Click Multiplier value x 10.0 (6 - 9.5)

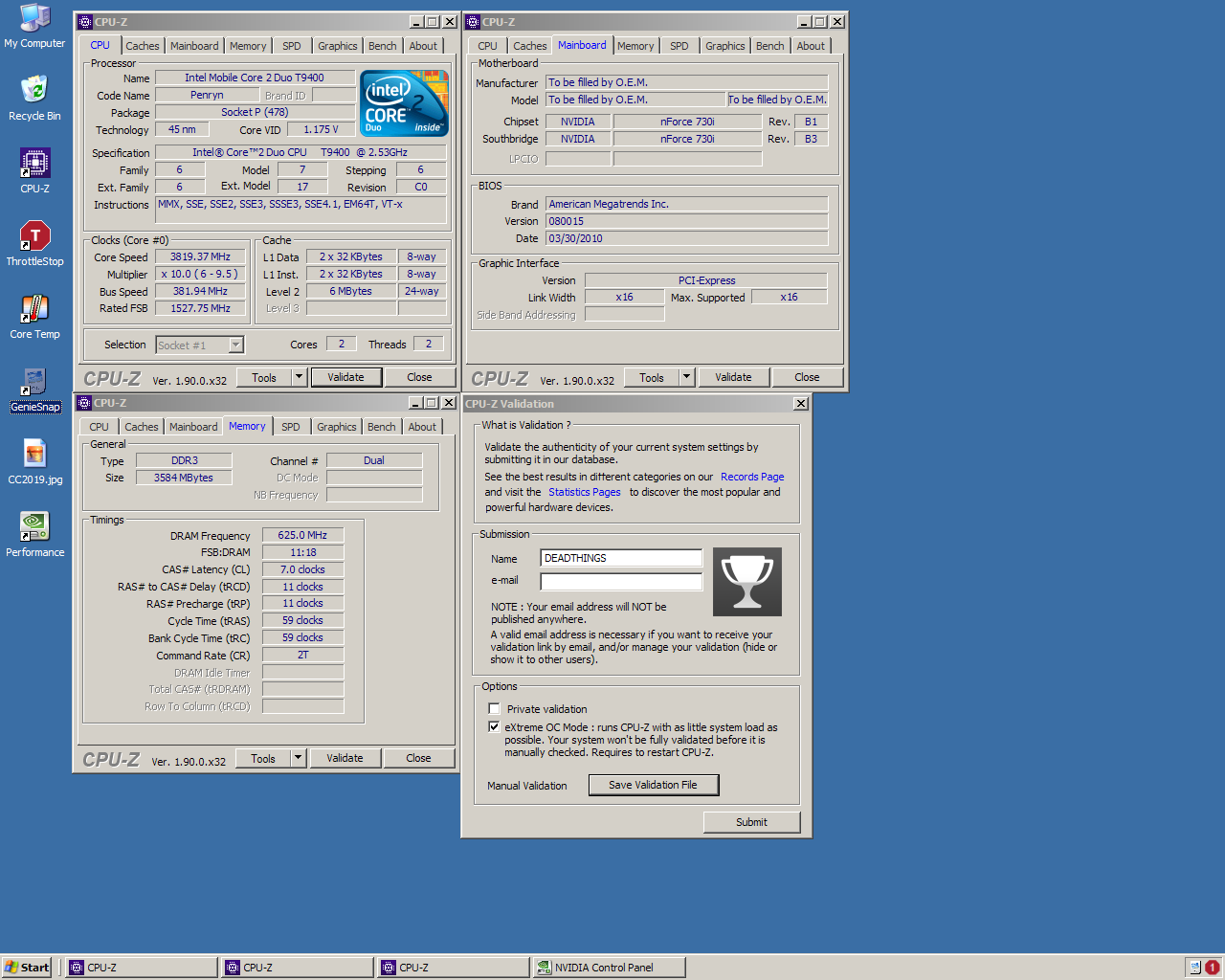[x=200, y=274]
